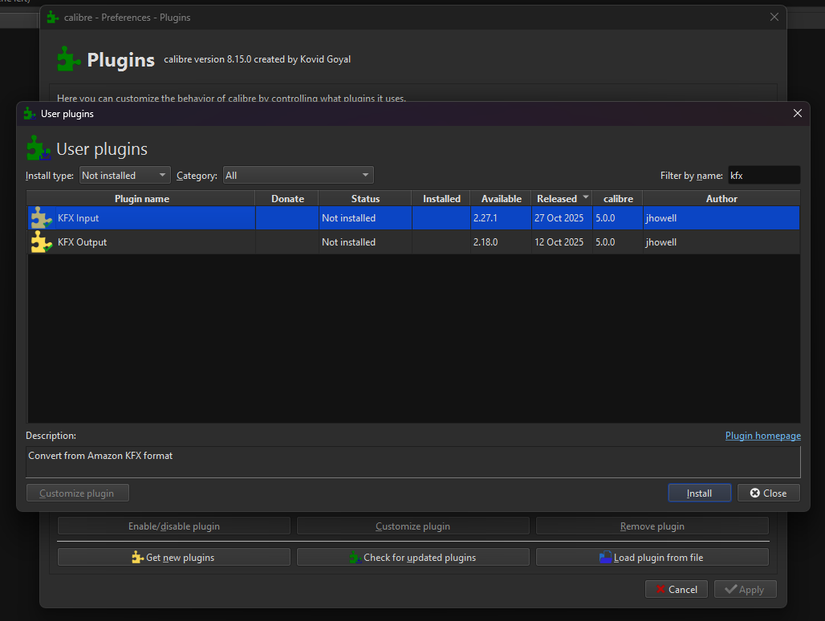The width and height of the screenshot is (825, 621).
Task: Click the calibre Preferences title bar icon
Action: tap(53, 17)
